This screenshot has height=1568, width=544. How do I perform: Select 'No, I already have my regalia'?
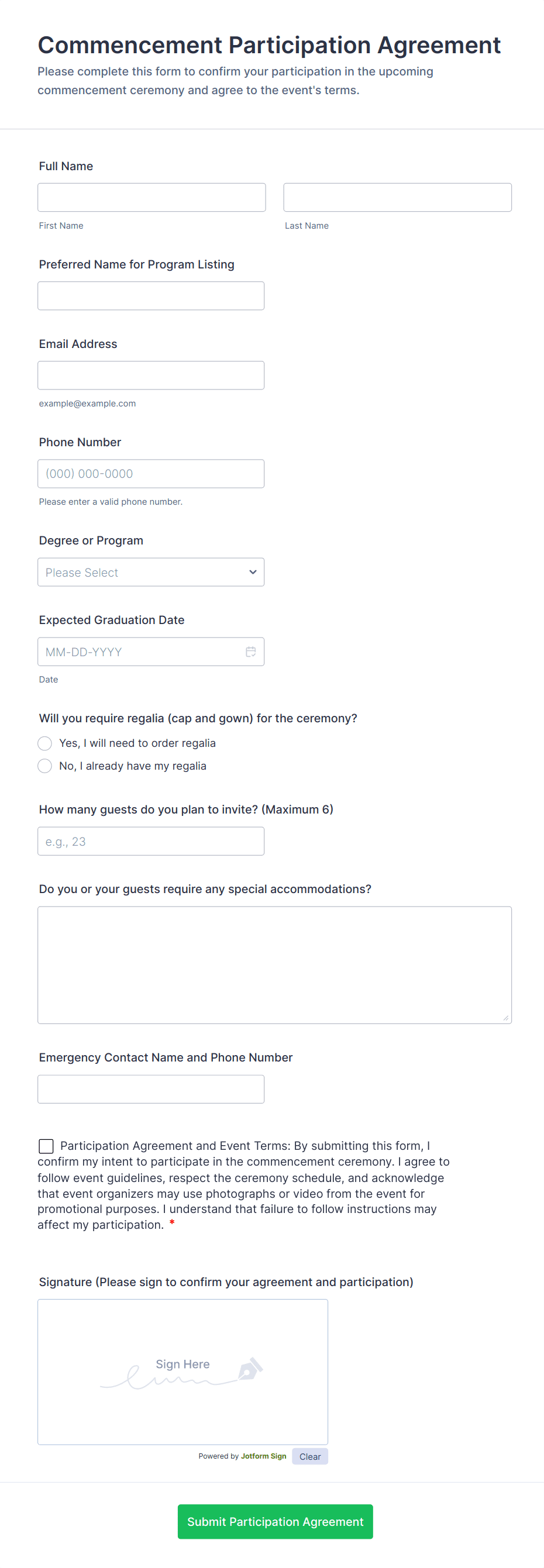(x=44, y=766)
